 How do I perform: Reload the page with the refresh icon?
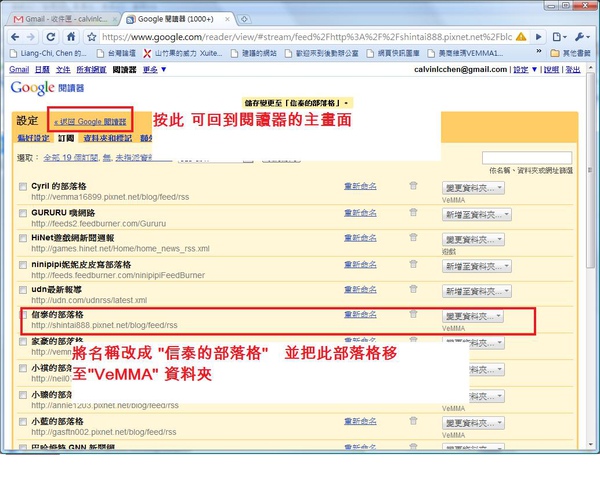[x=51, y=37]
